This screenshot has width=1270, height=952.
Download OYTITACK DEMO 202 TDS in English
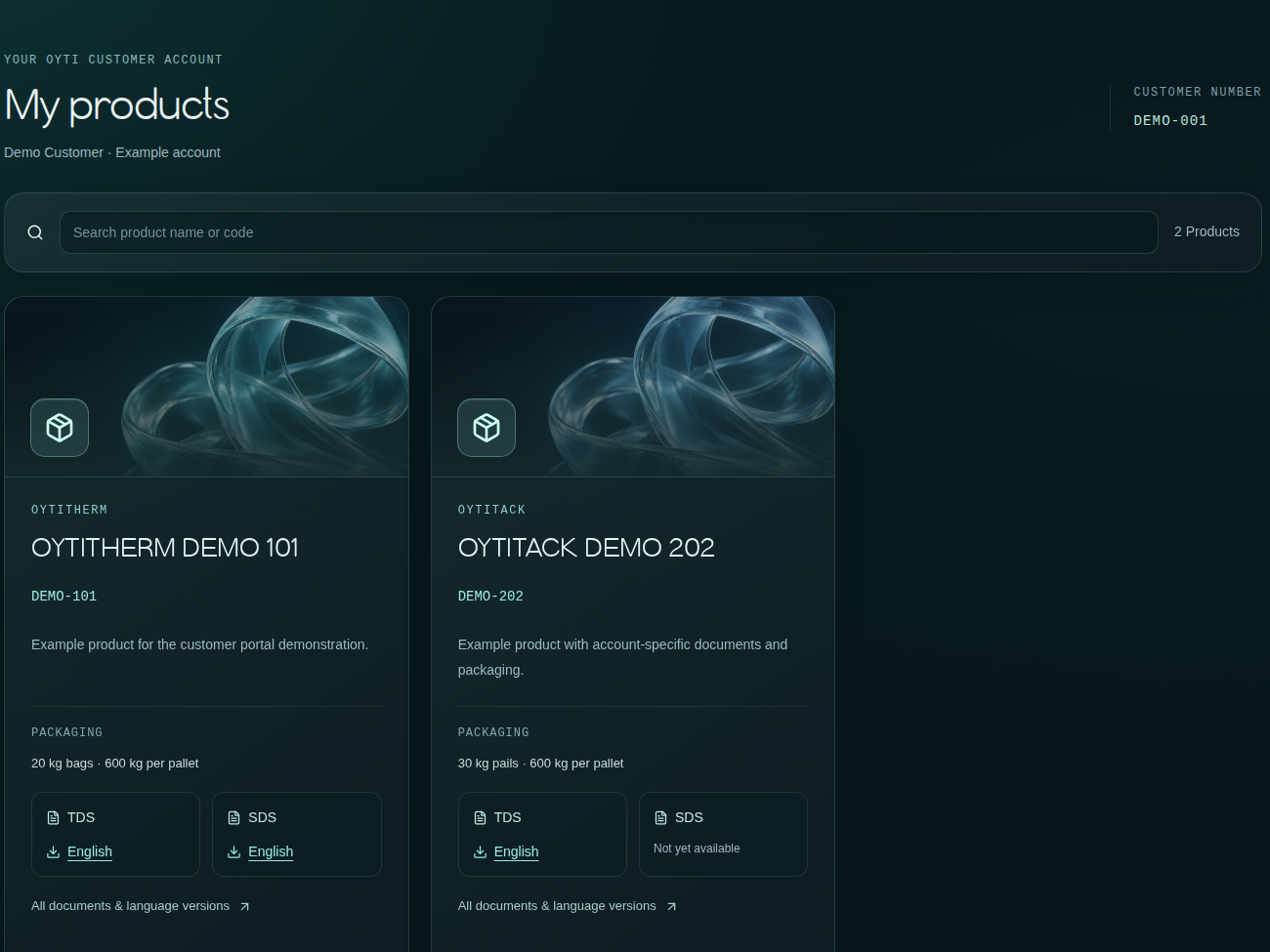(516, 851)
